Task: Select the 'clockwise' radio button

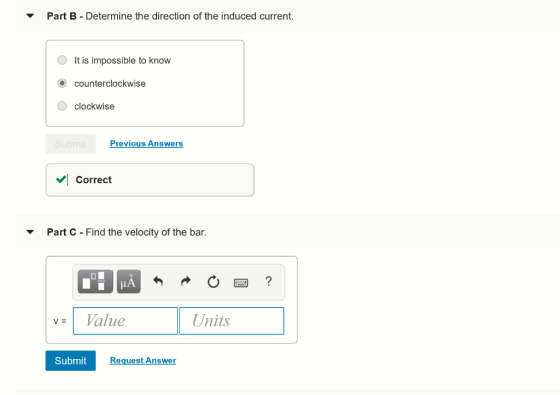Action: click(62, 106)
